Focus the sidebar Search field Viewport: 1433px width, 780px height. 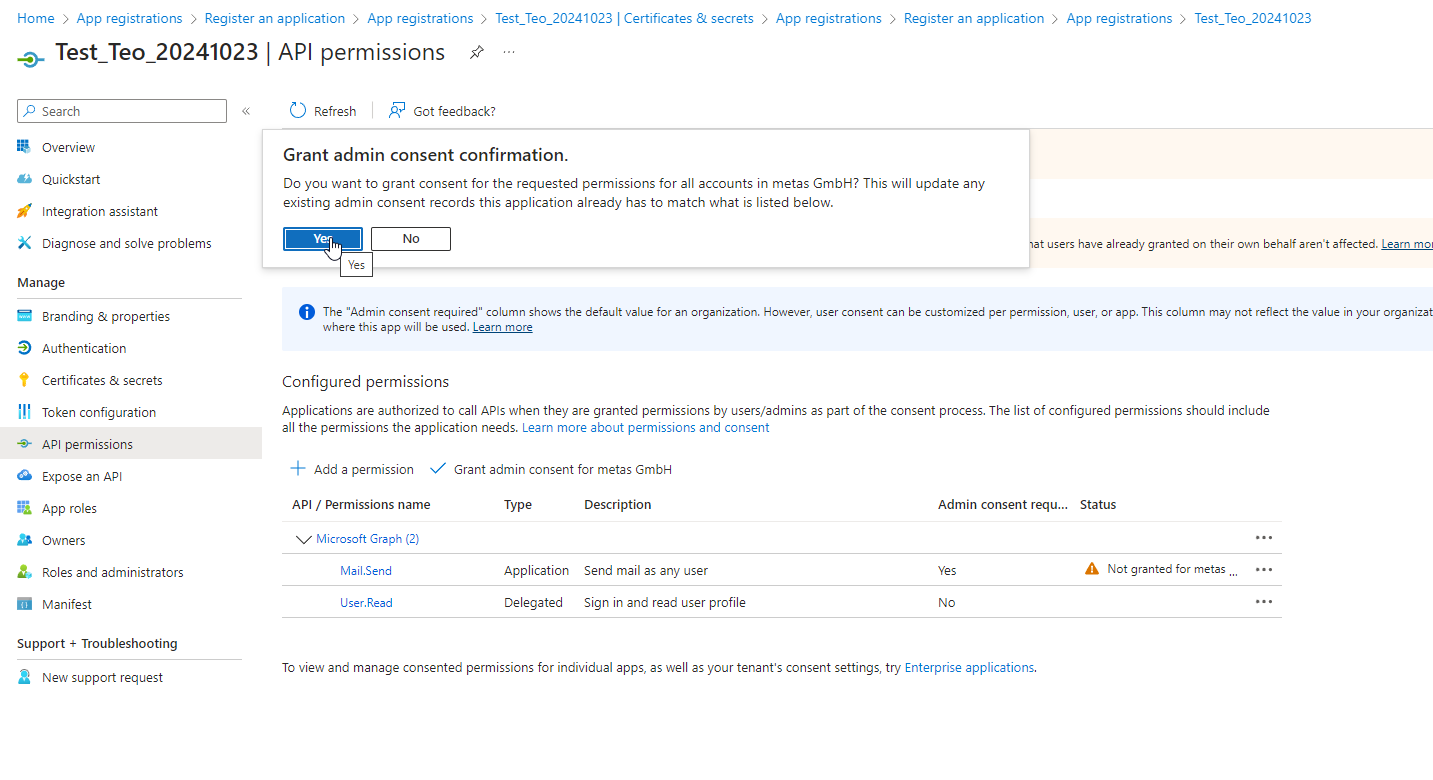point(122,111)
